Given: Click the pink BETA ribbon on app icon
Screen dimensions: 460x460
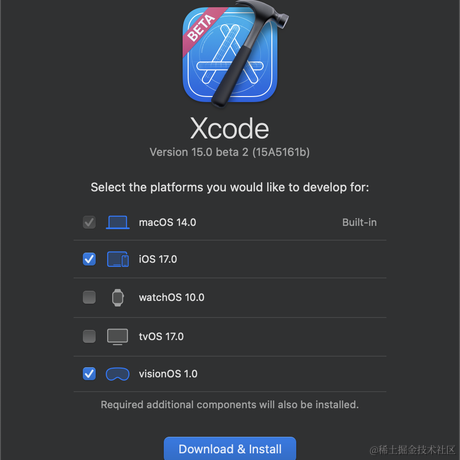Looking at the screenshot, I should (x=203, y=30).
